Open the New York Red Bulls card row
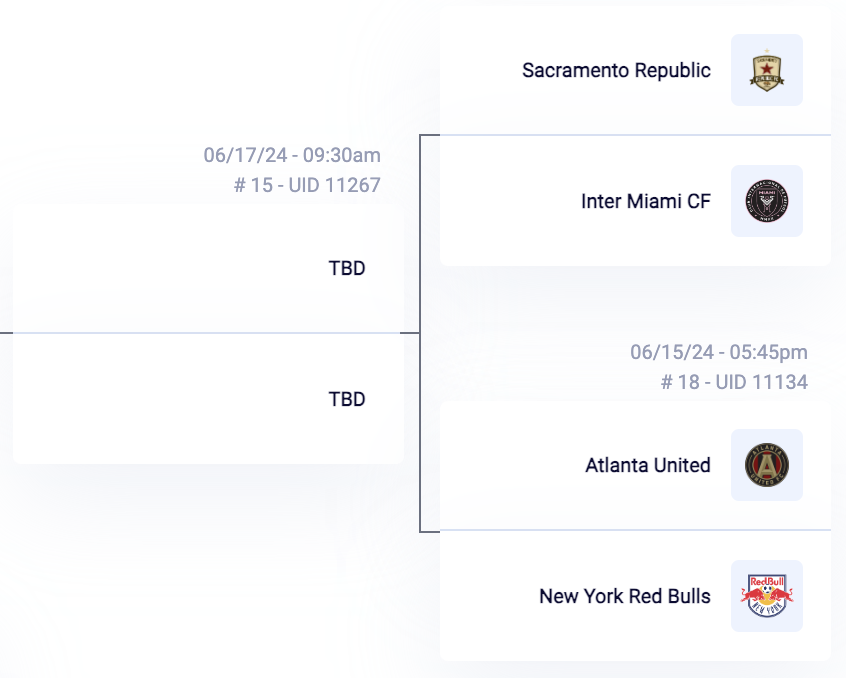The height and width of the screenshot is (678, 846). [635, 595]
